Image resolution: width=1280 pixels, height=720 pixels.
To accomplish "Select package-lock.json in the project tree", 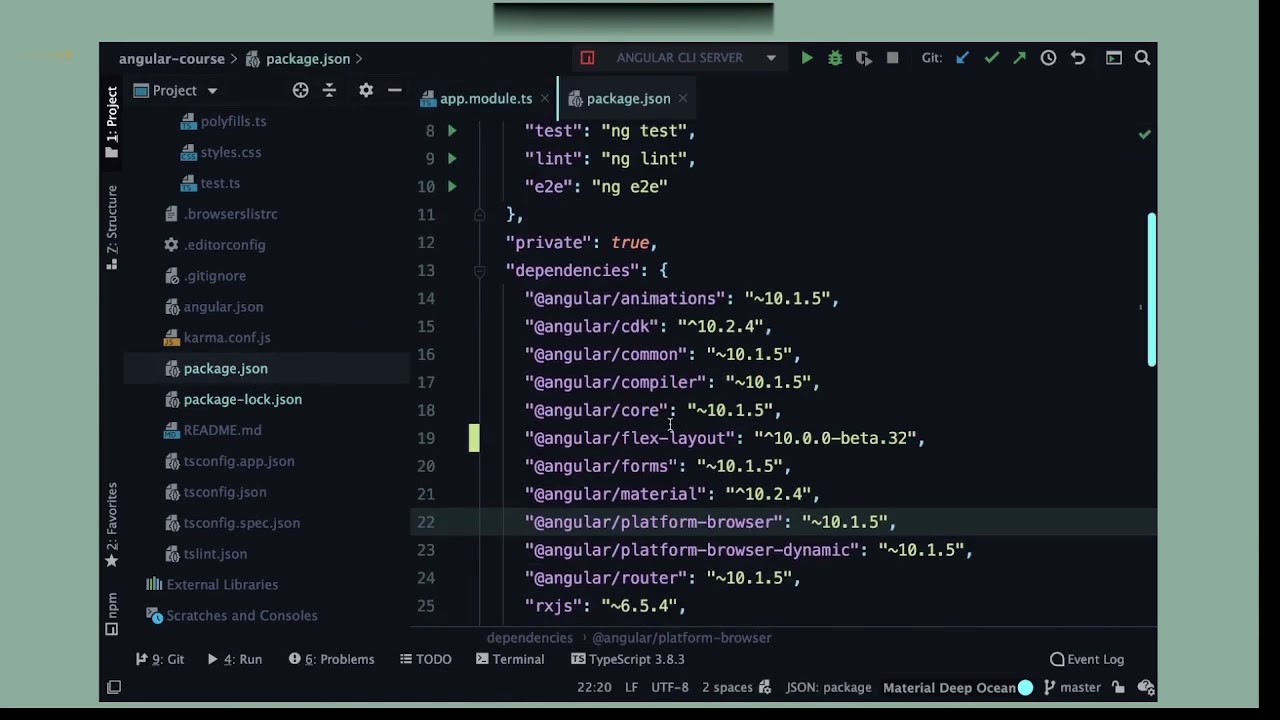I will click(x=243, y=399).
